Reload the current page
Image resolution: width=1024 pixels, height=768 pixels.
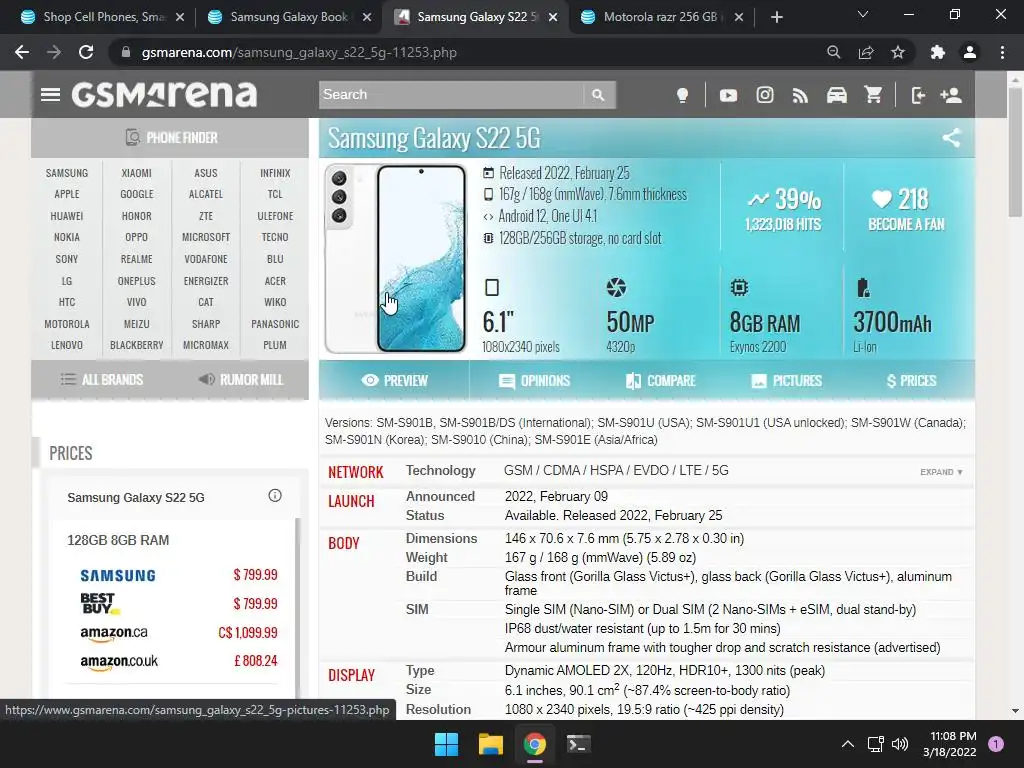click(86, 52)
